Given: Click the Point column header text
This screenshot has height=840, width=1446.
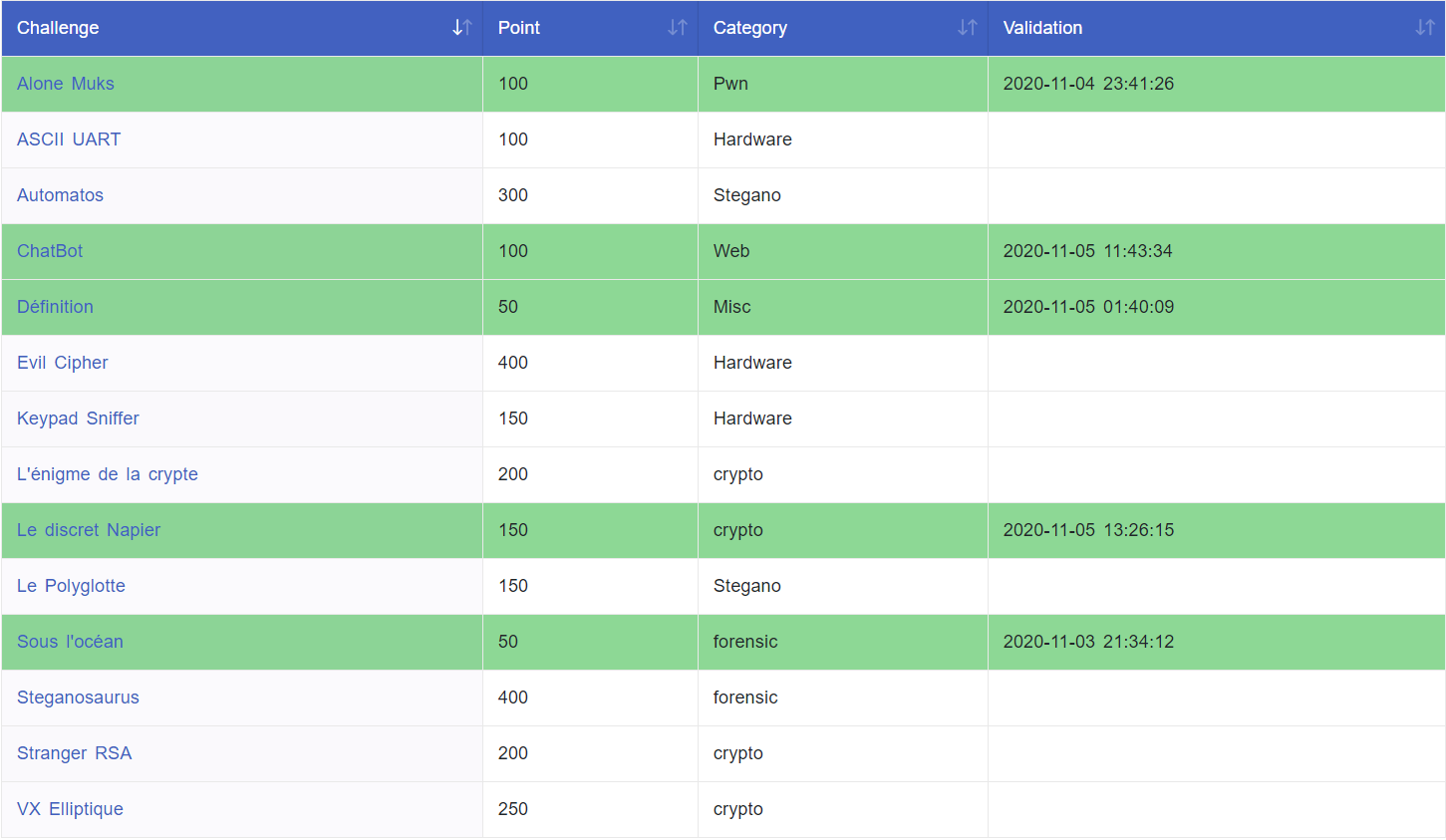Looking at the screenshot, I should click(x=519, y=28).
